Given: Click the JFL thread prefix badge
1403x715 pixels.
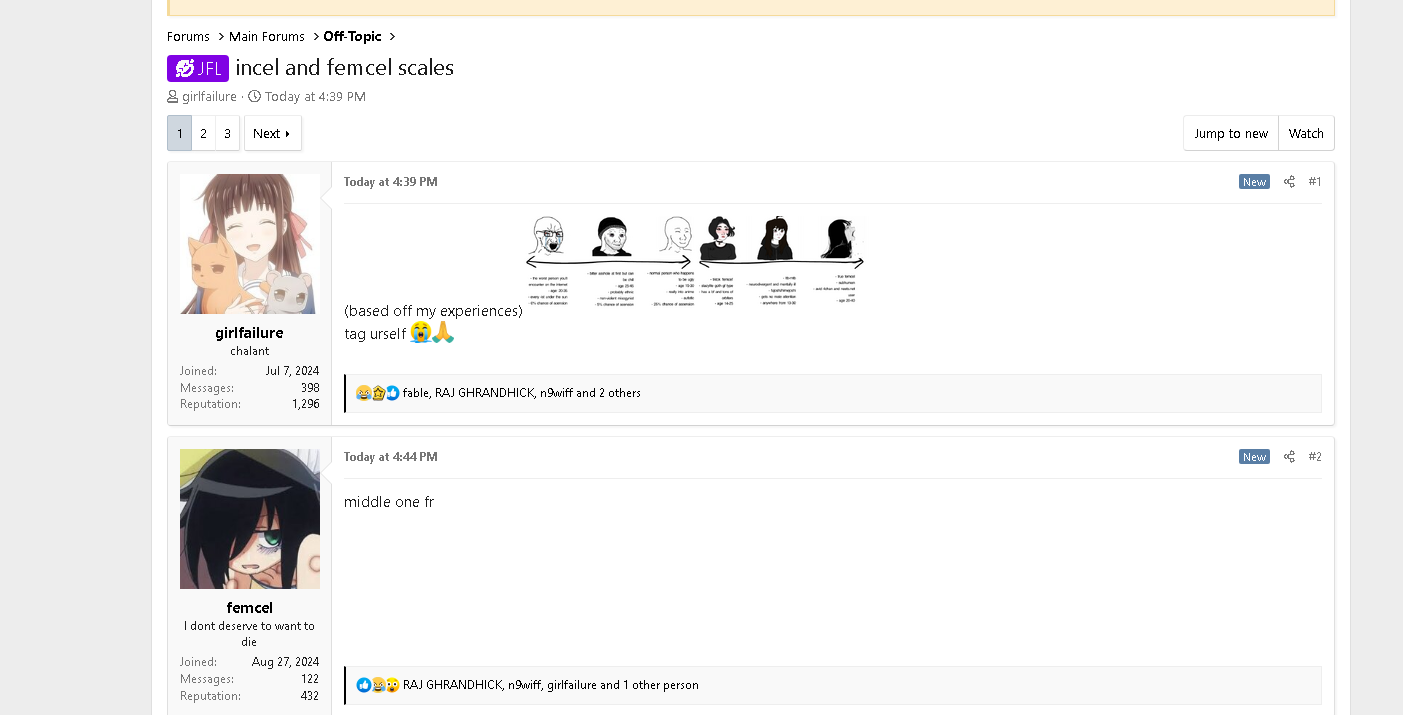Looking at the screenshot, I should point(198,68).
